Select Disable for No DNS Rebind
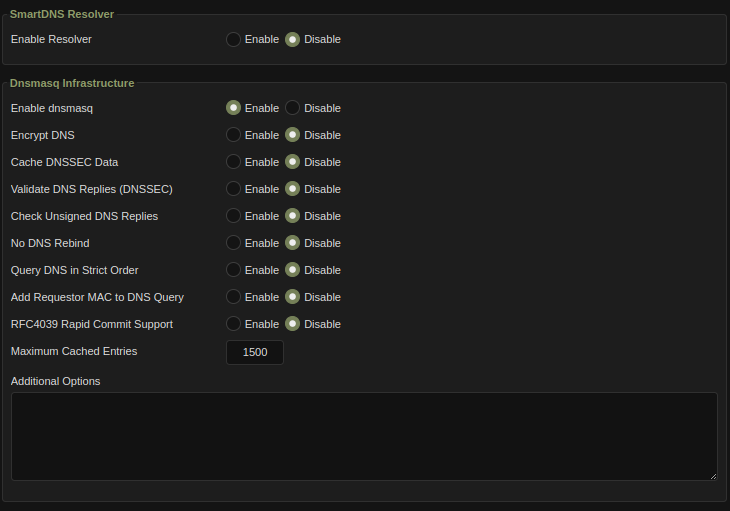730x511 pixels. pyautogui.click(x=292, y=243)
